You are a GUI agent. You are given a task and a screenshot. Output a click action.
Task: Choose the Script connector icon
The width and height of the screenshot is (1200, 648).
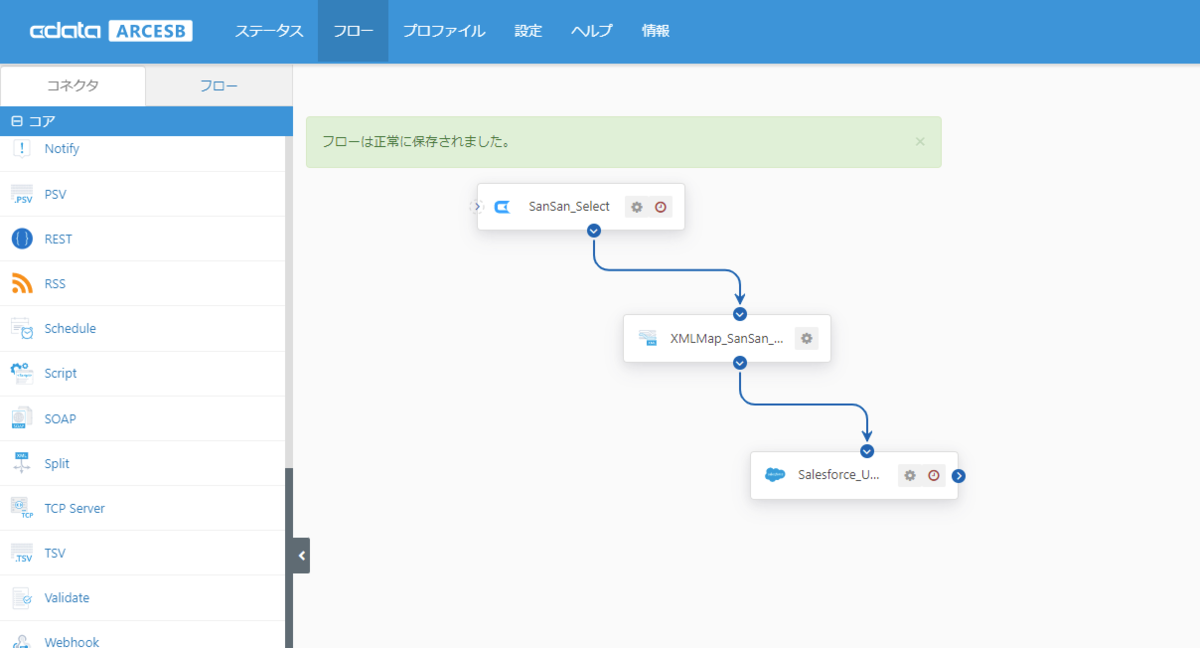pyautogui.click(x=22, y=373)
